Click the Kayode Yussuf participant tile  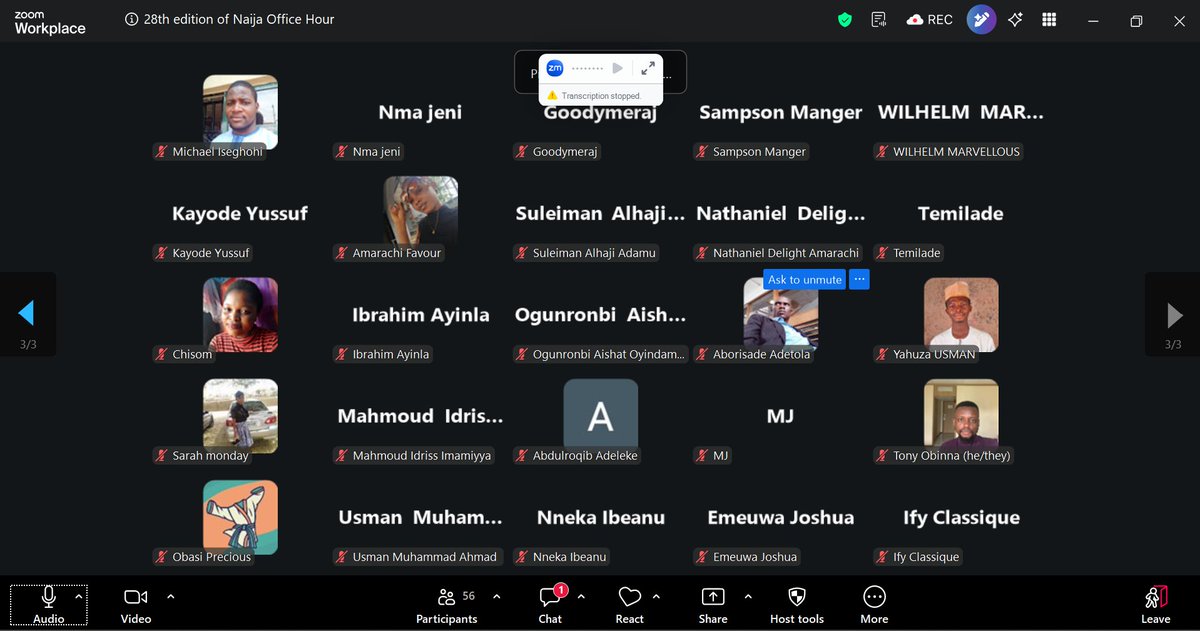tap(240, 213)
